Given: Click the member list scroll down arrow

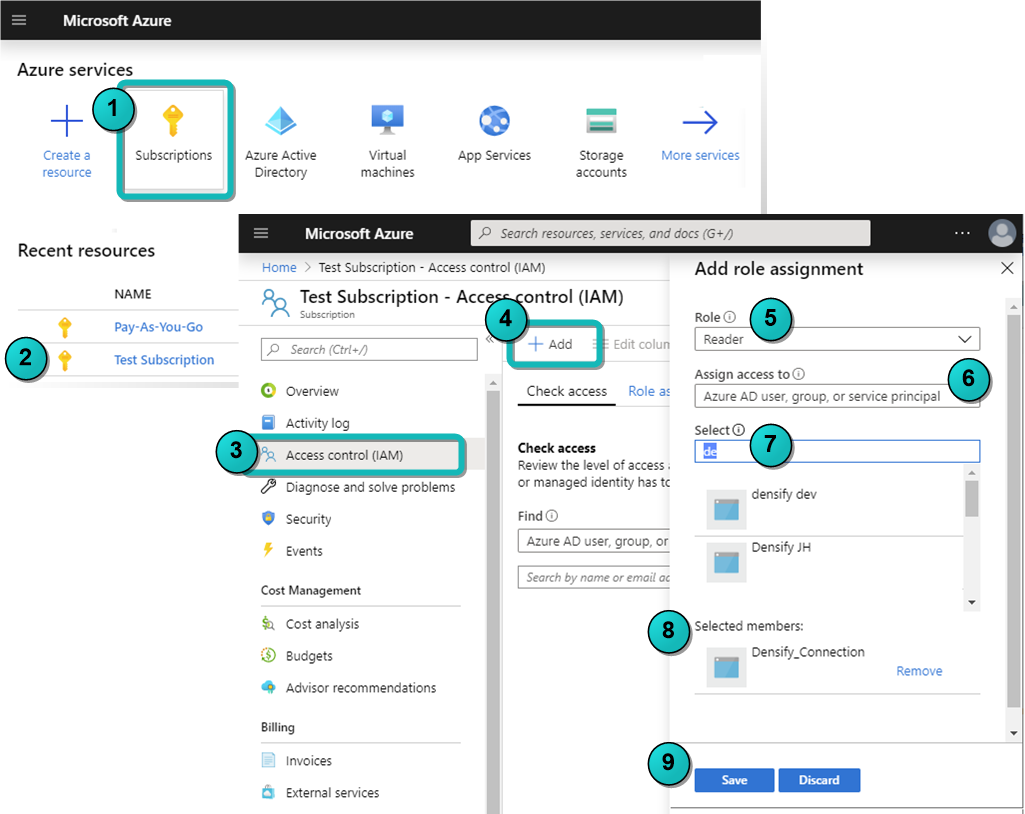Looking at the screenshot, I should (971, 602).
